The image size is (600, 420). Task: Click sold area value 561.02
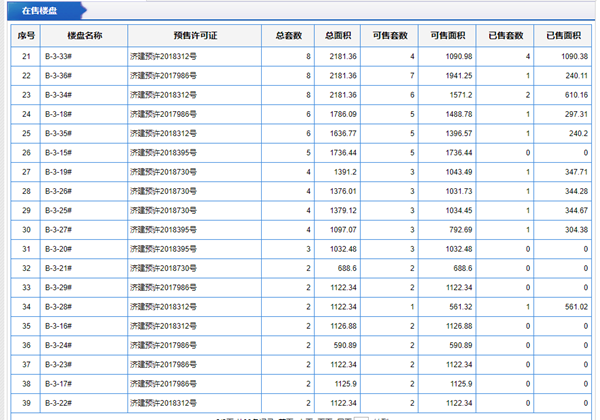(576, 307)
